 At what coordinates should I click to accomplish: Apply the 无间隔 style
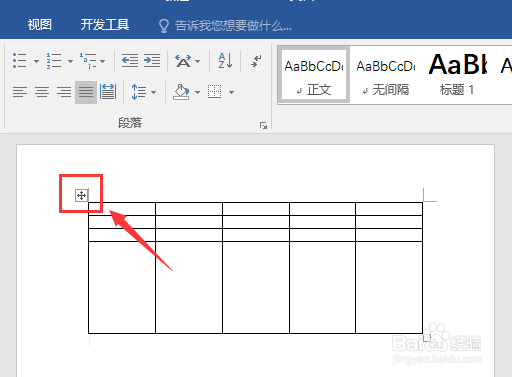coord(386,75)
